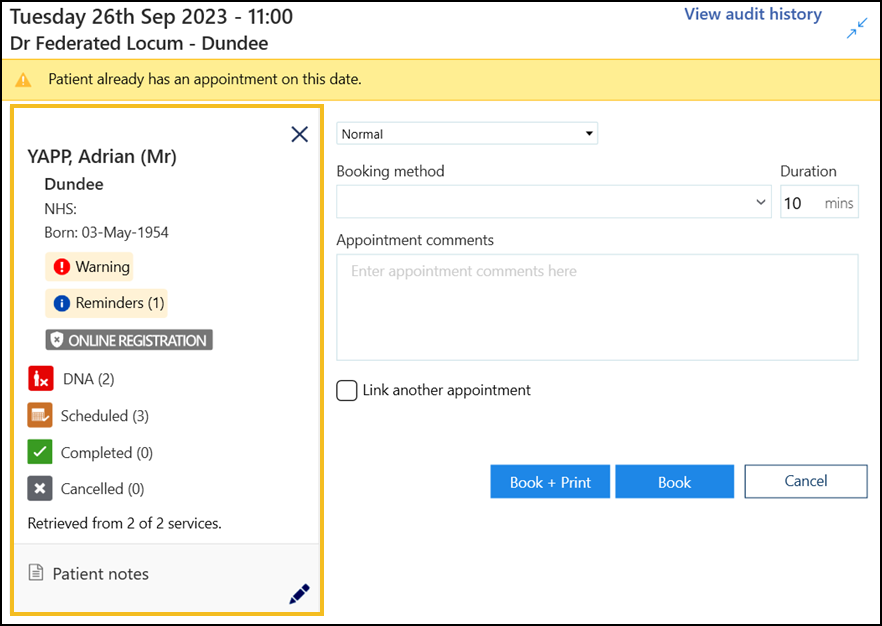
Task: Remove patient YAPP, Adrian with X
Action: 299,134
